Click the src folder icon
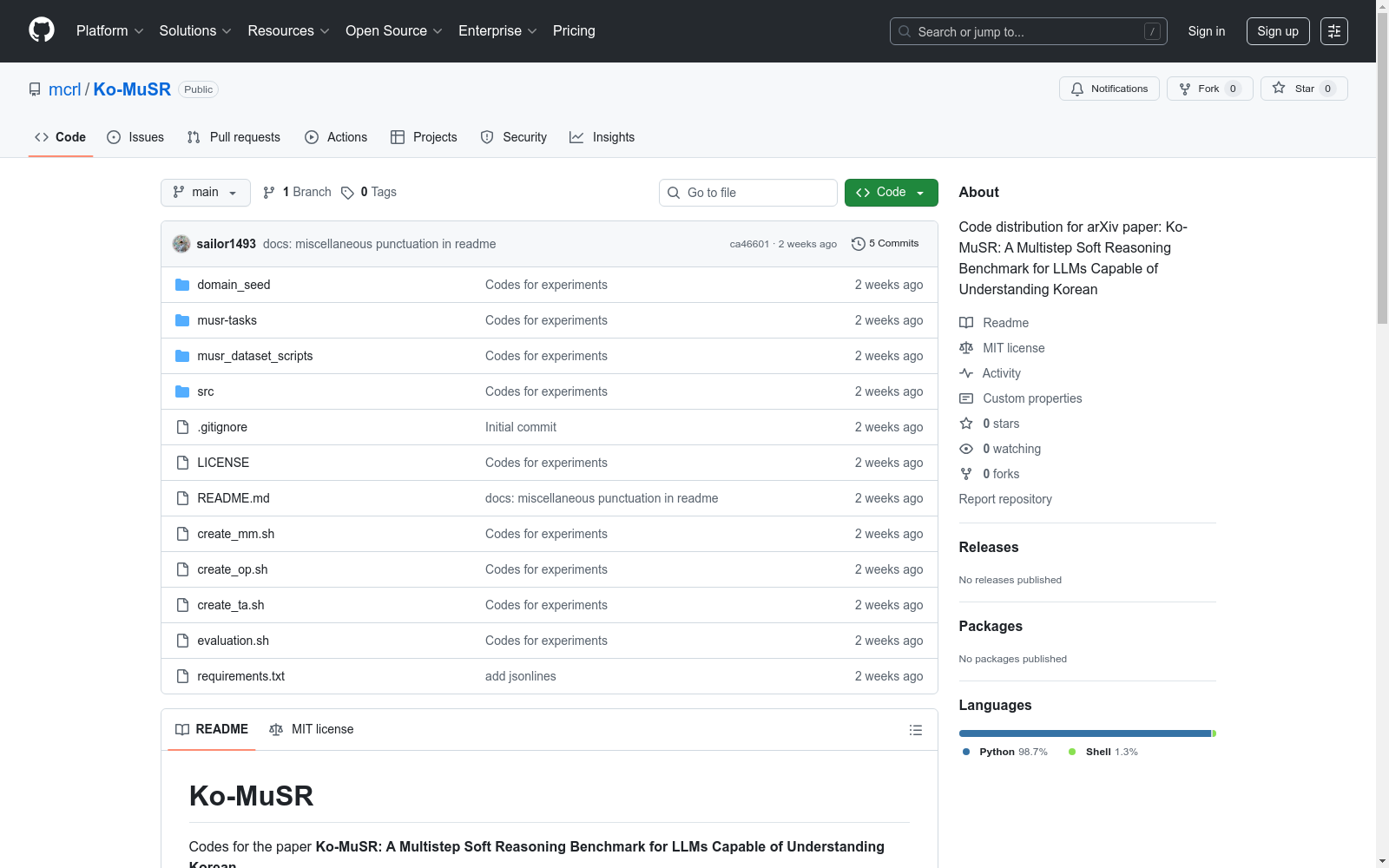 click(x=182, y=391)
